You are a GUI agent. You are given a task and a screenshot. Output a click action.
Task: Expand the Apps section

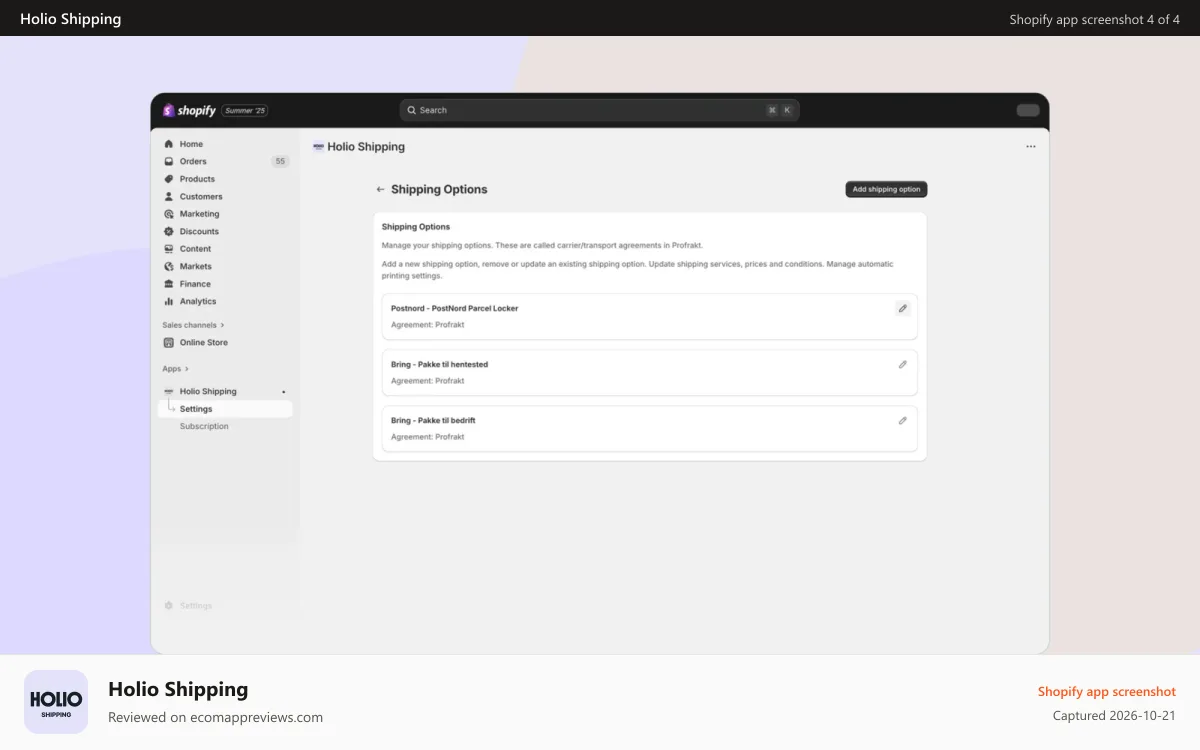(x=175, y=369)
